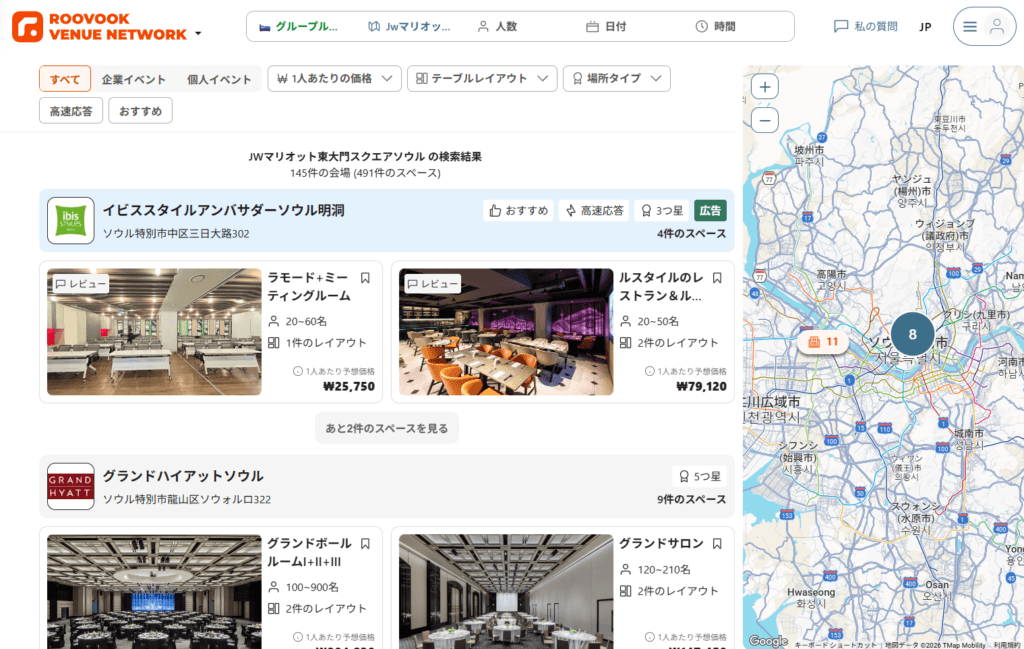Click the user profile avatar icon
The height and width of the screenshot is (649, 1024).
997,27
